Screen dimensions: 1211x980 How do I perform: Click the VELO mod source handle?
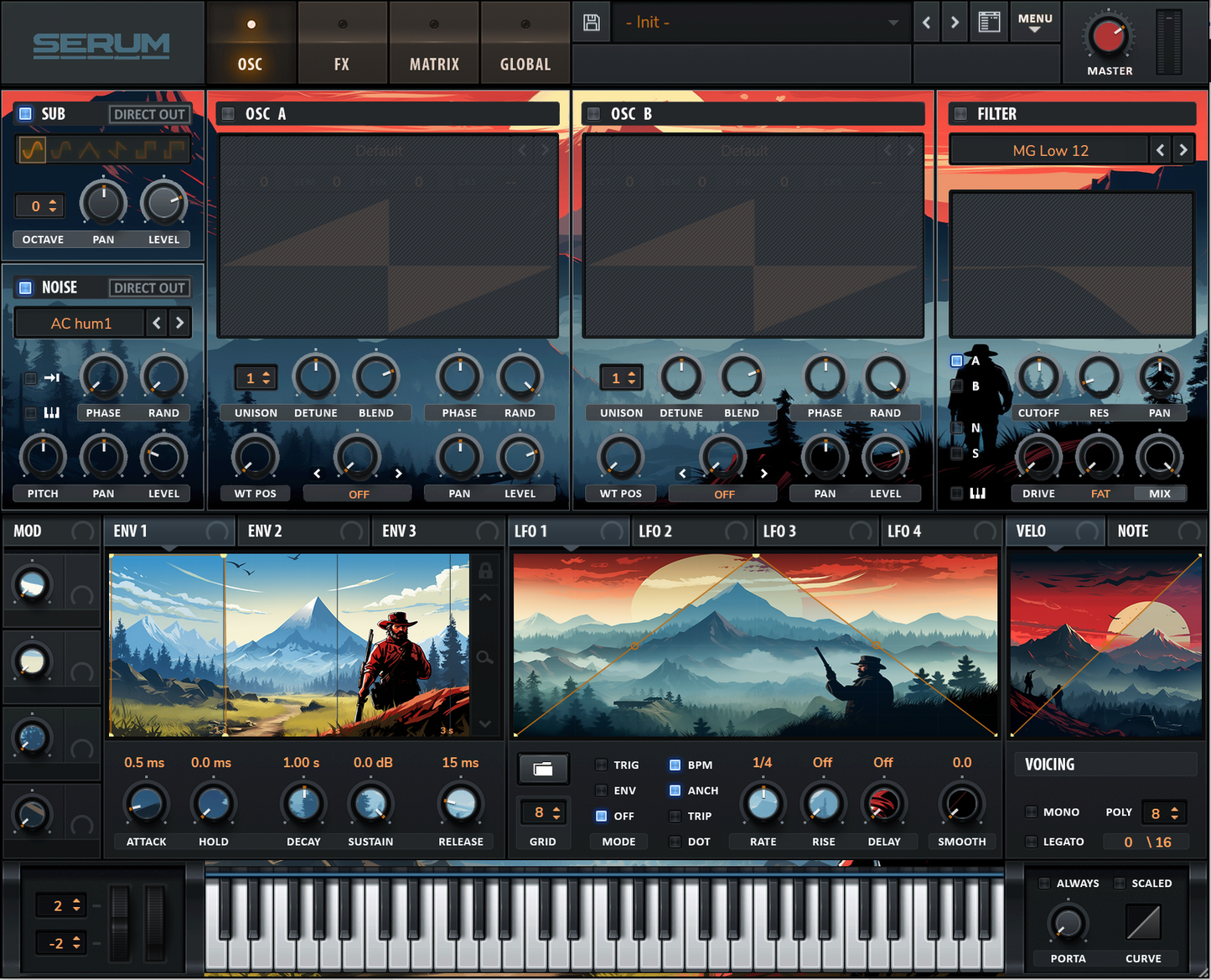tap(1087, 531)
